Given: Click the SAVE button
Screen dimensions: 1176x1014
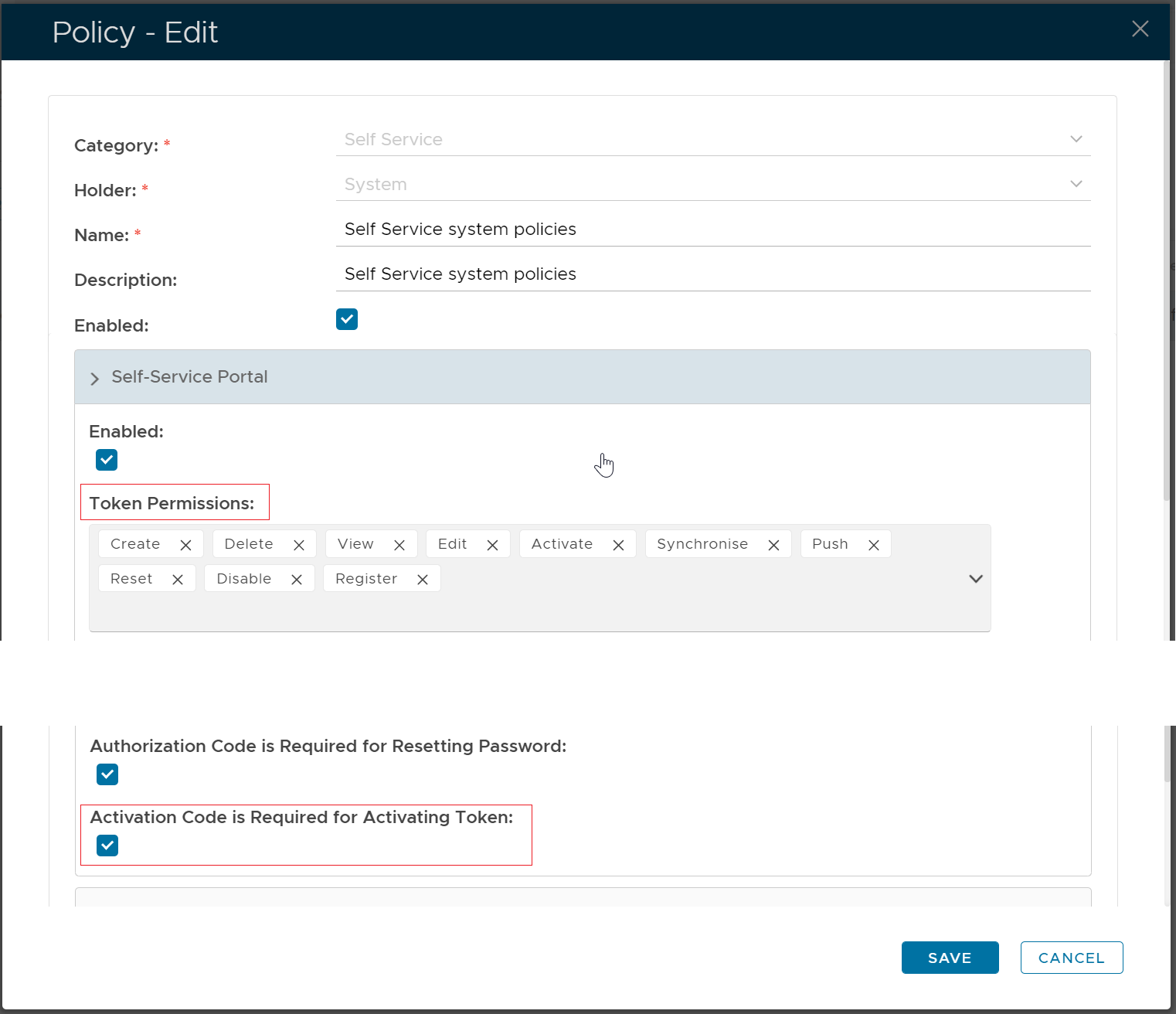Looking at the screenshot, I should tap(950, 958).
